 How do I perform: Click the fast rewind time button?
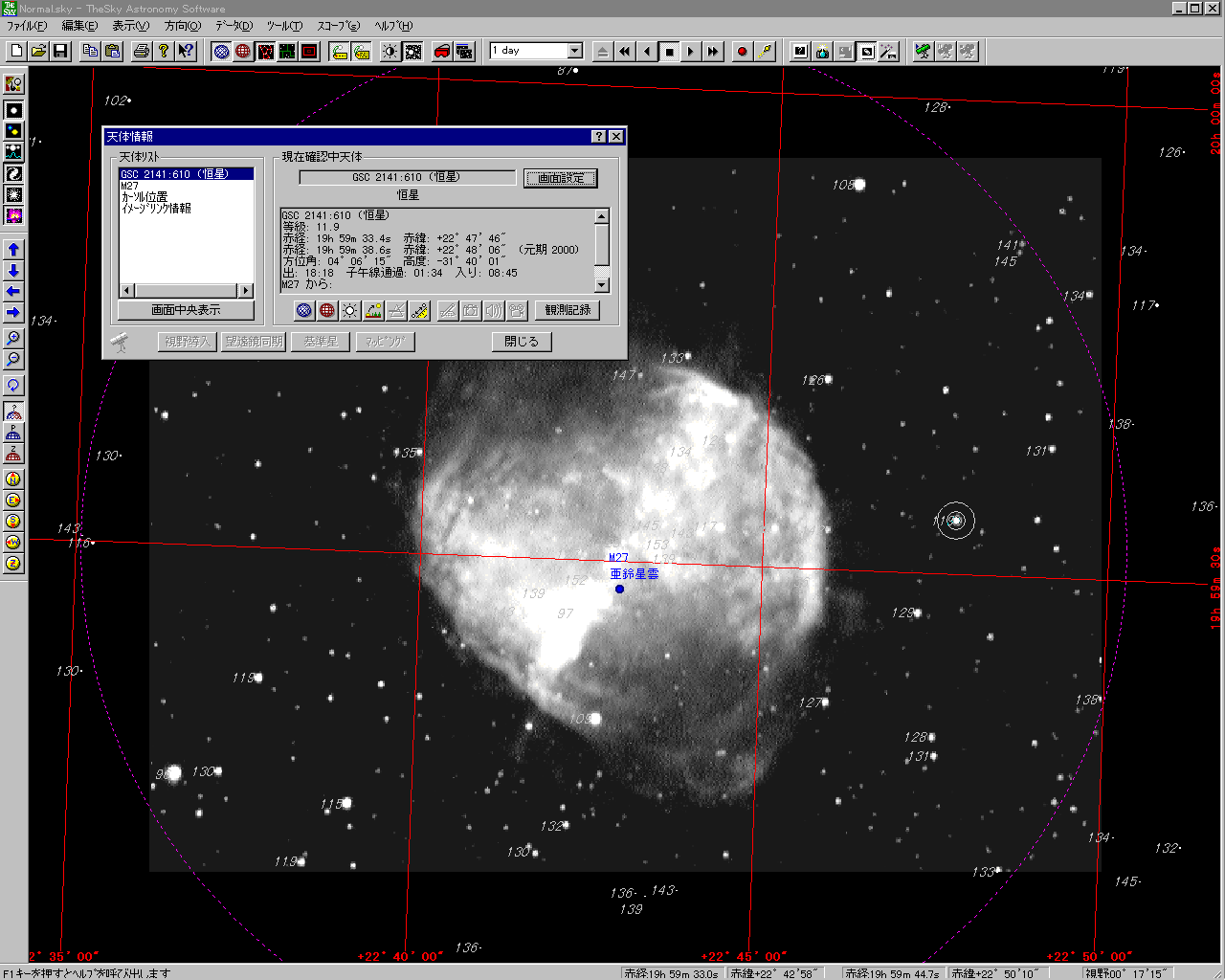[625, 51]
